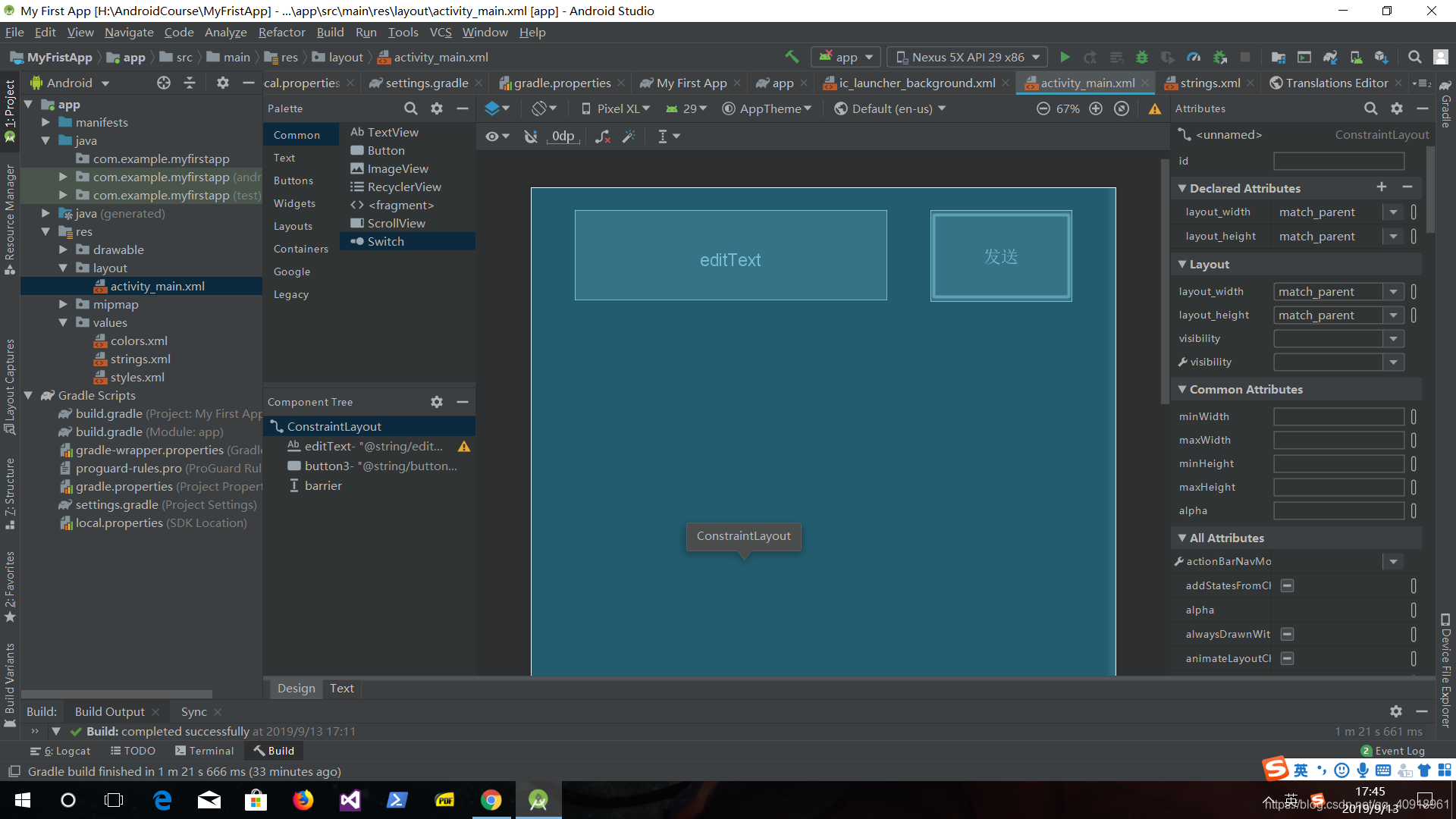Open Default (en-us) locale dropdown
Image resolution: width=1456 pixels, height=819 pixels.
[890, 108]
